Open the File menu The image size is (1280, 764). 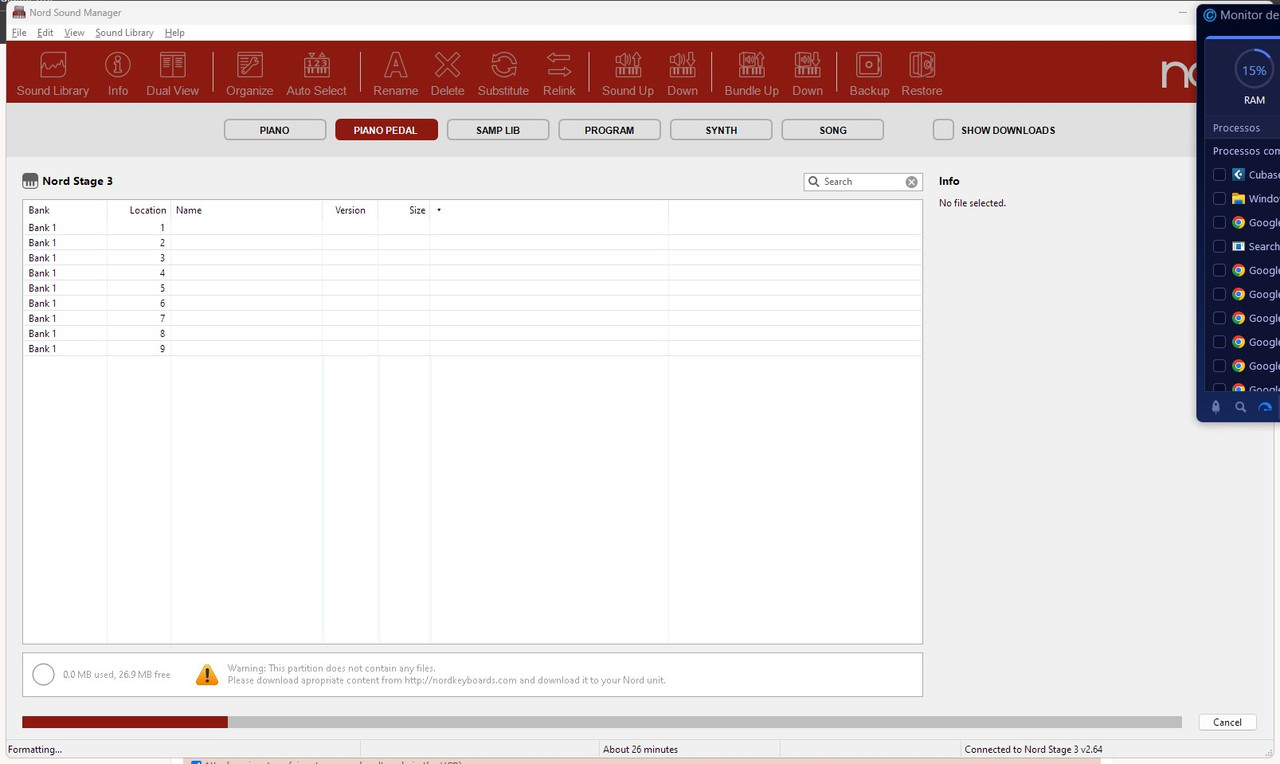coord(19,33)
